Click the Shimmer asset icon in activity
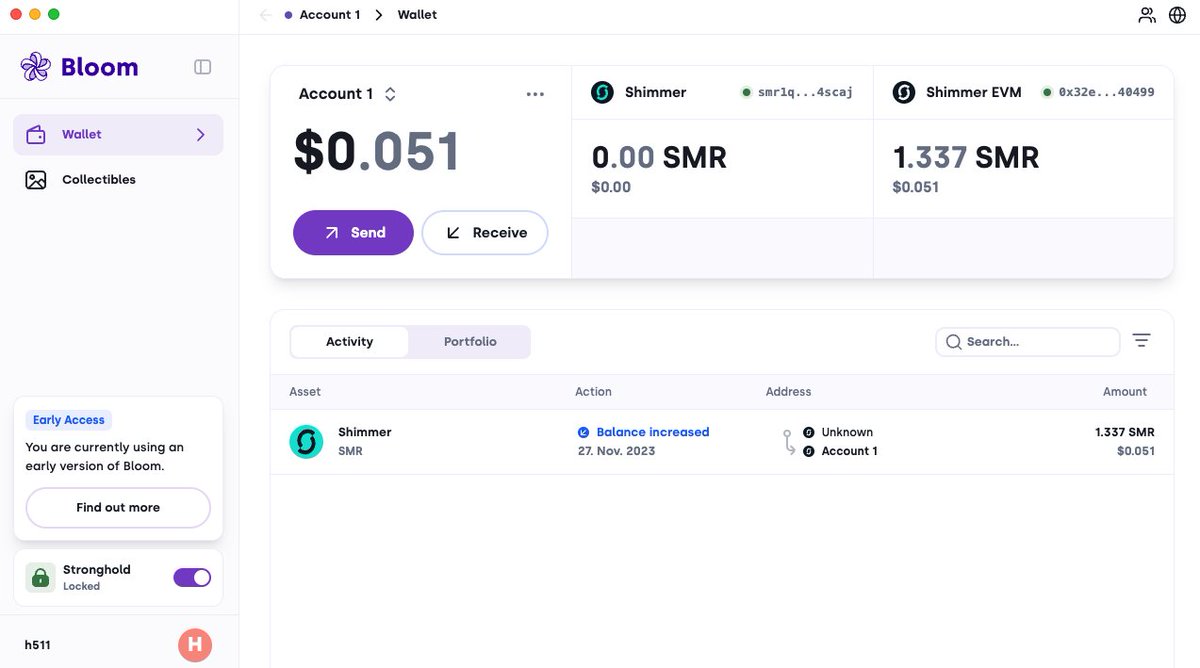 click(x=306, y=442)
